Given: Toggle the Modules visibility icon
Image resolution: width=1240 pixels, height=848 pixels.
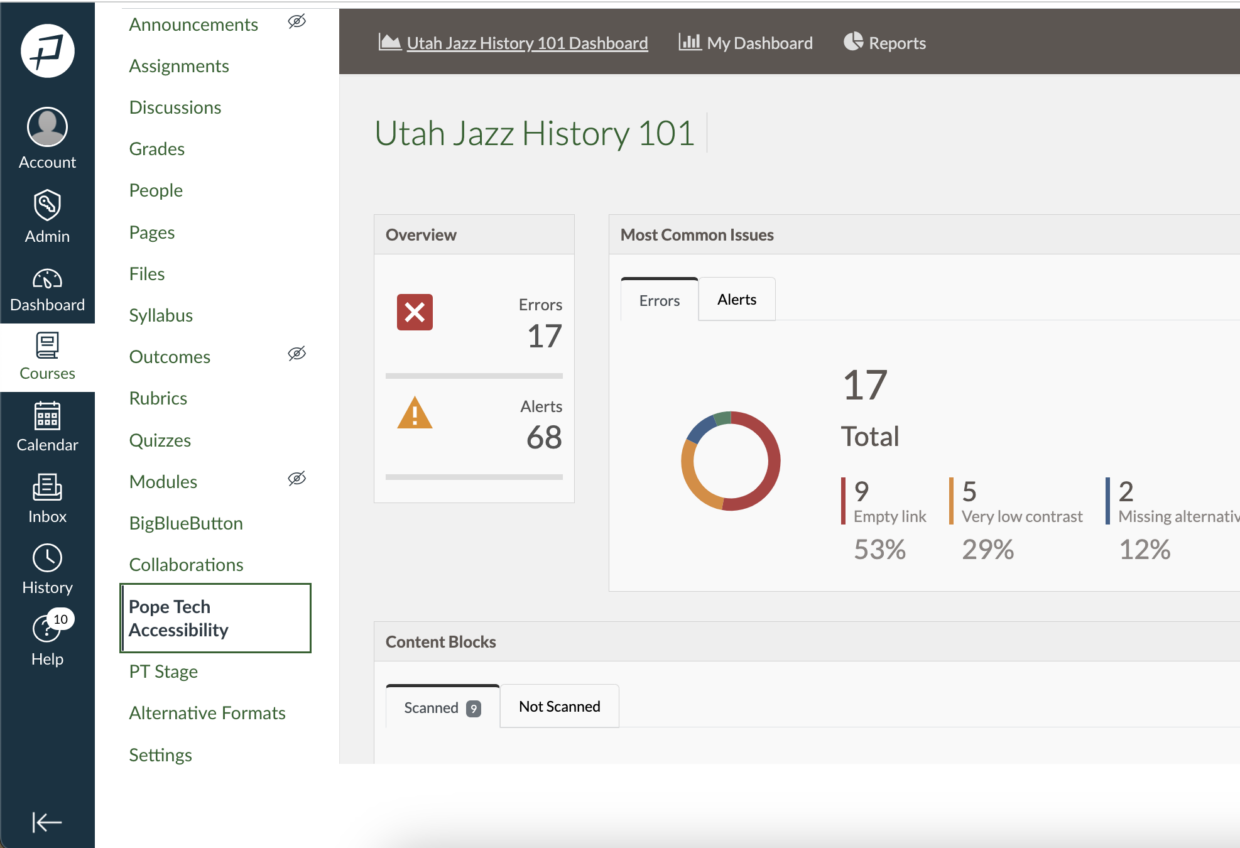Looking at the screenshot, I should 296,479.
